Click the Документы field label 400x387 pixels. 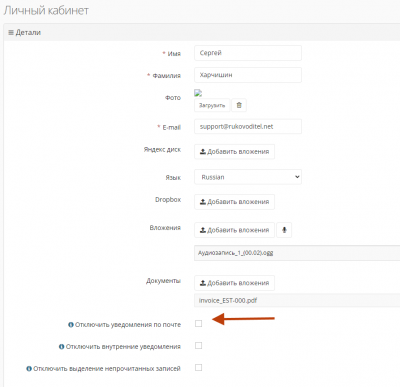tap(163, 281)
